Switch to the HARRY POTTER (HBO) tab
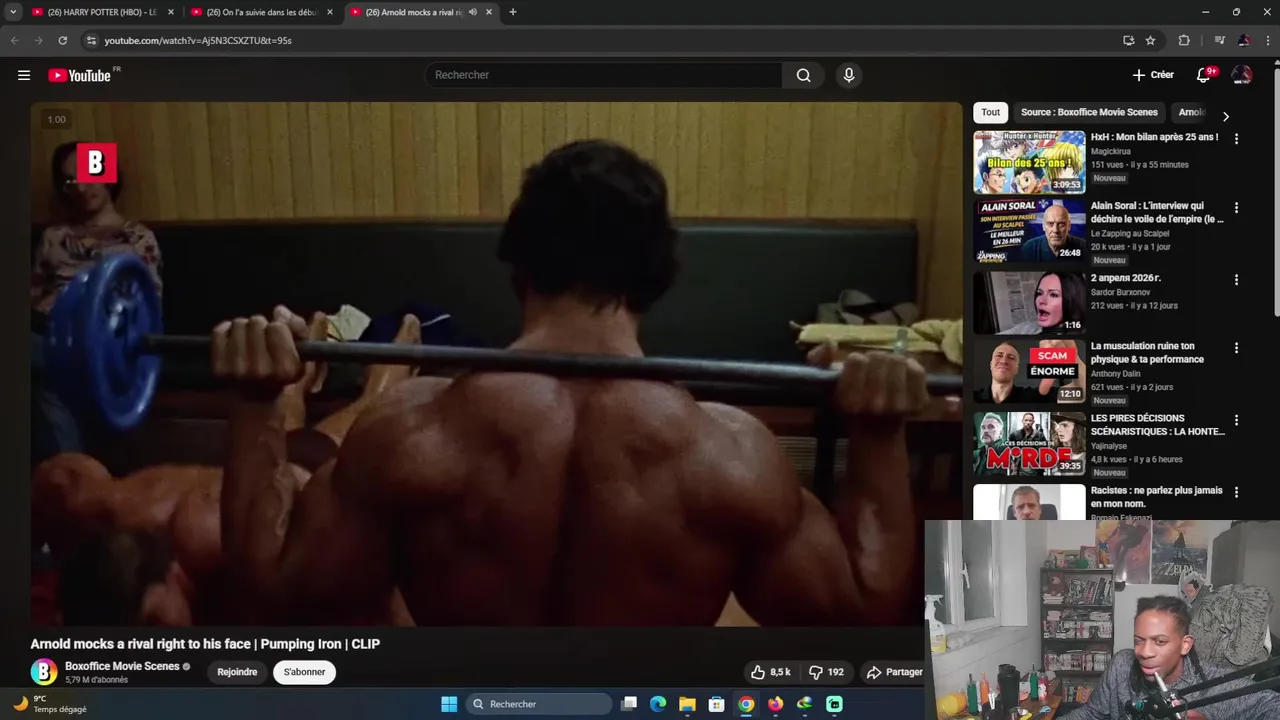 pos(102,12)
